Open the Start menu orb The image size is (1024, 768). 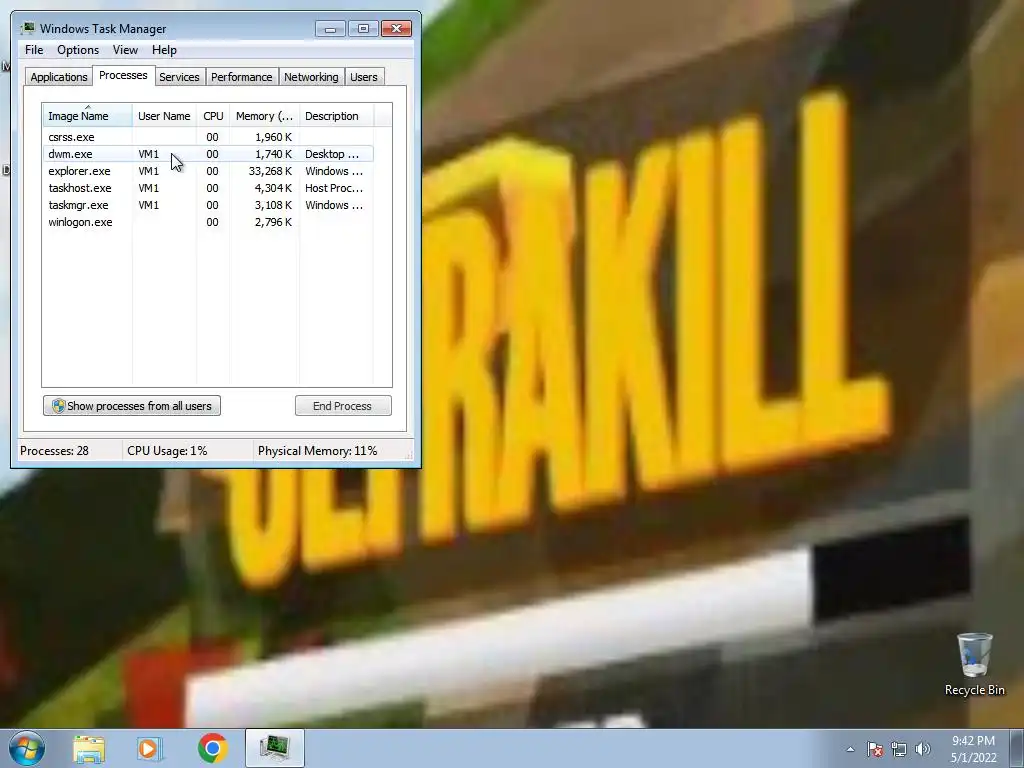click(27, 748)
